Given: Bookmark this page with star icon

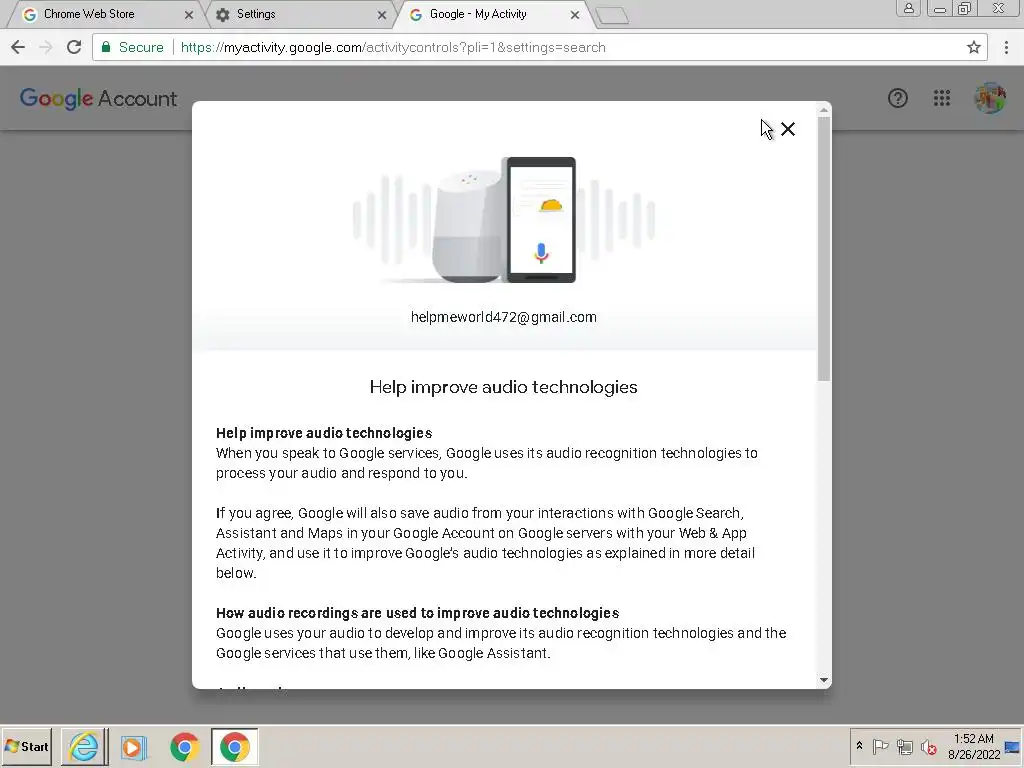Looking at the screenshot, I should click(x=974, y=47).
